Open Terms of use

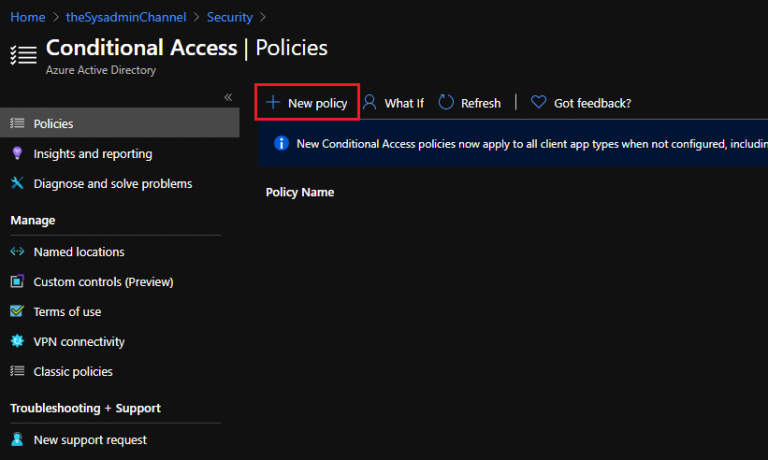(x=67, y=312)
